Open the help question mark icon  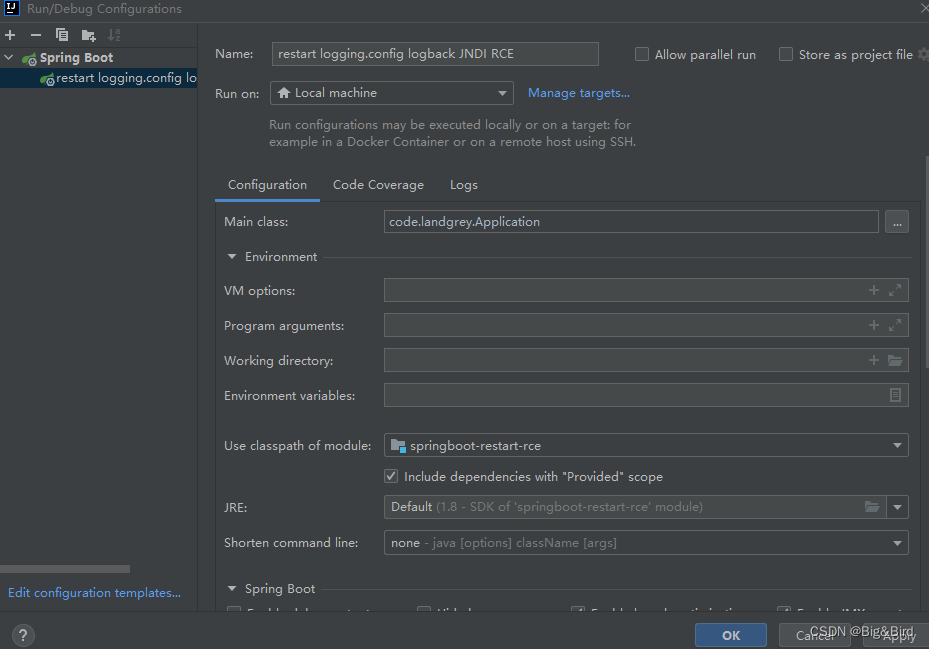point(22,635)
